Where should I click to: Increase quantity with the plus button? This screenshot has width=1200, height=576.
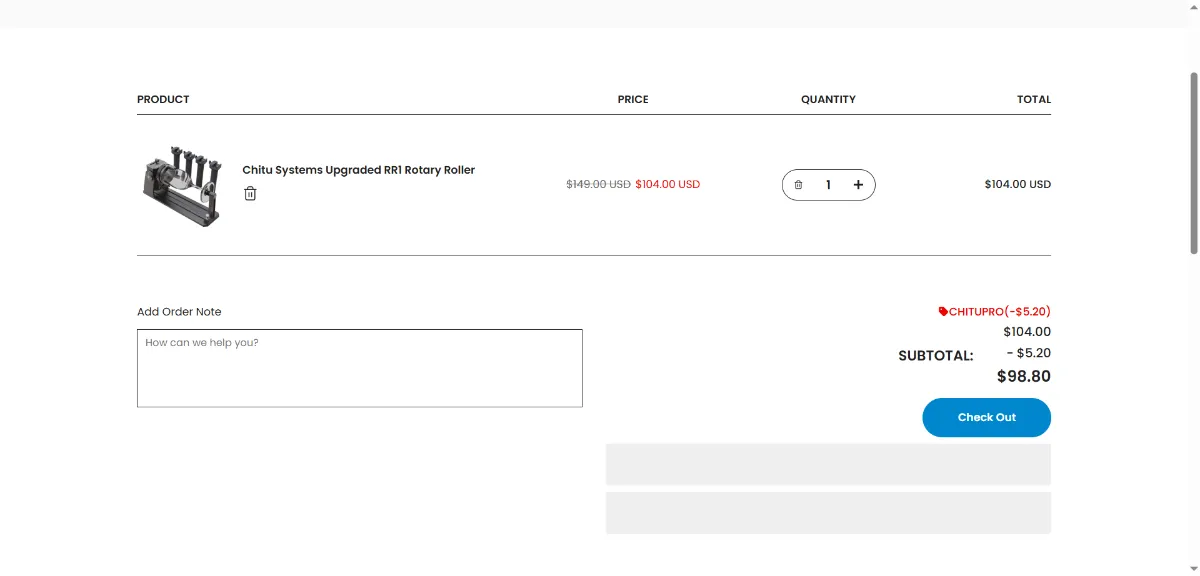click(x=858, y=185)
